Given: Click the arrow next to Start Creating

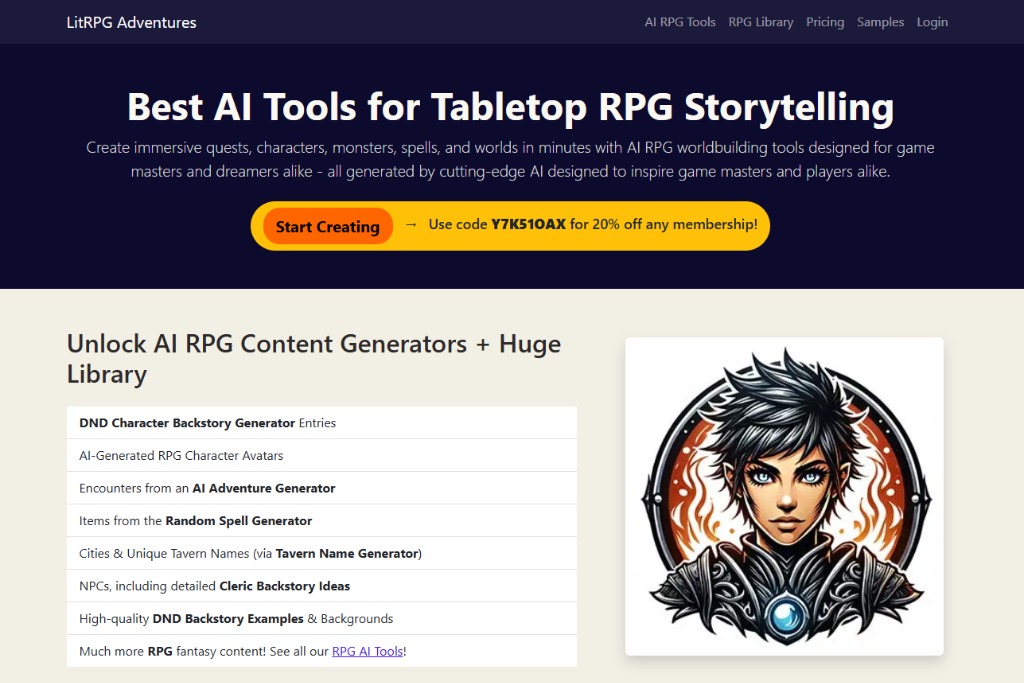Looking at the screenshot, I should (411, 225).
